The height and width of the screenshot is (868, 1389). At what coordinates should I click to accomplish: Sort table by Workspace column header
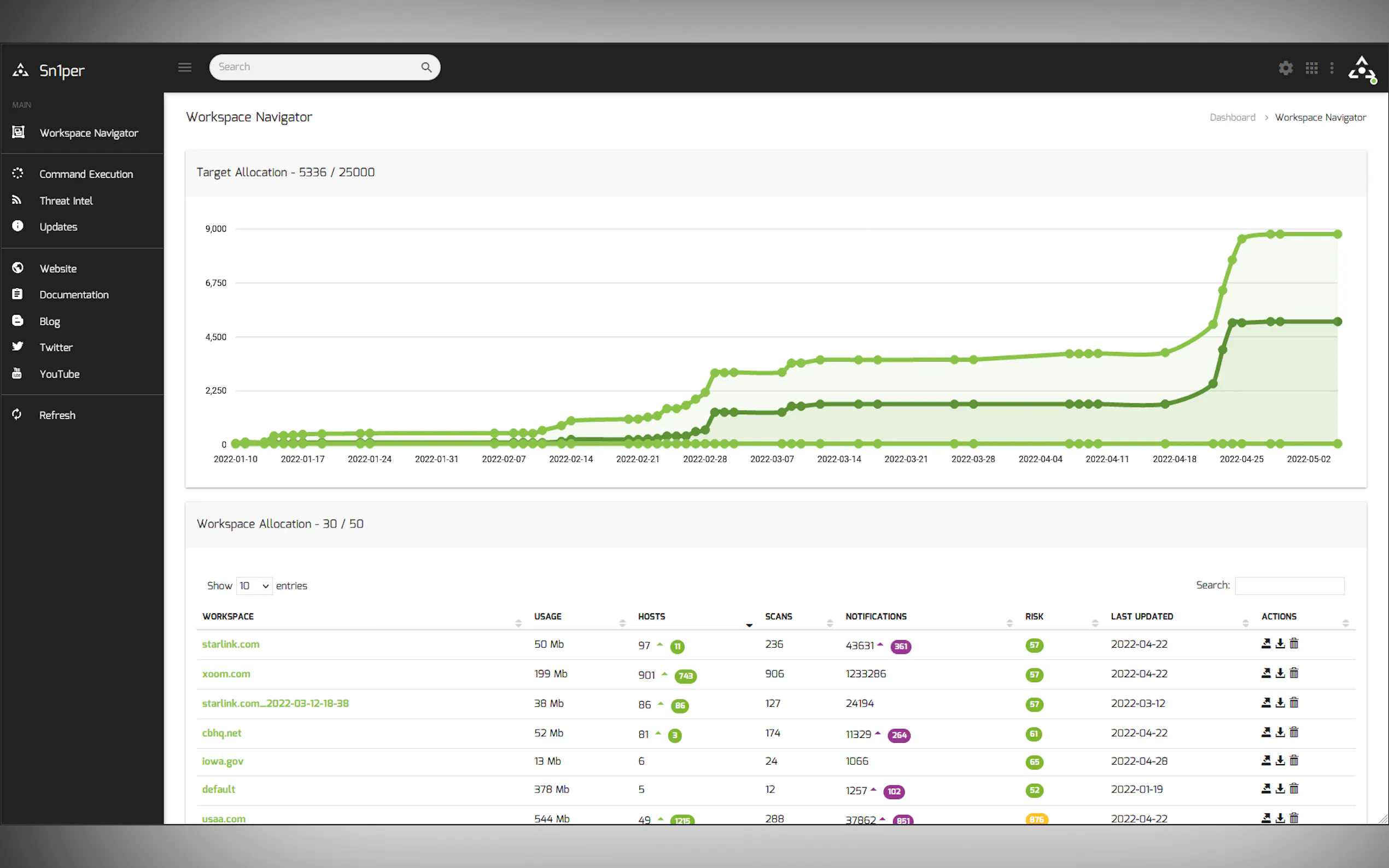[228, 617]
